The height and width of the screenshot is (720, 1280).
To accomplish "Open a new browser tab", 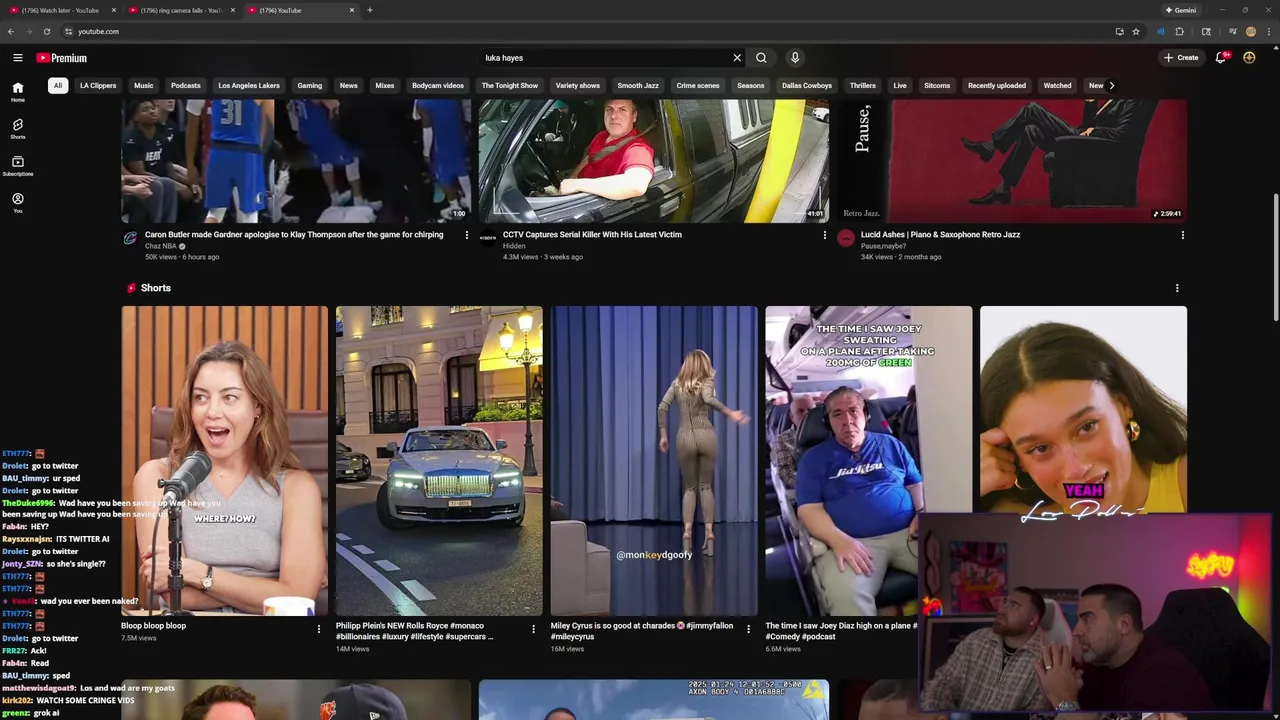I will pos(370,10).
